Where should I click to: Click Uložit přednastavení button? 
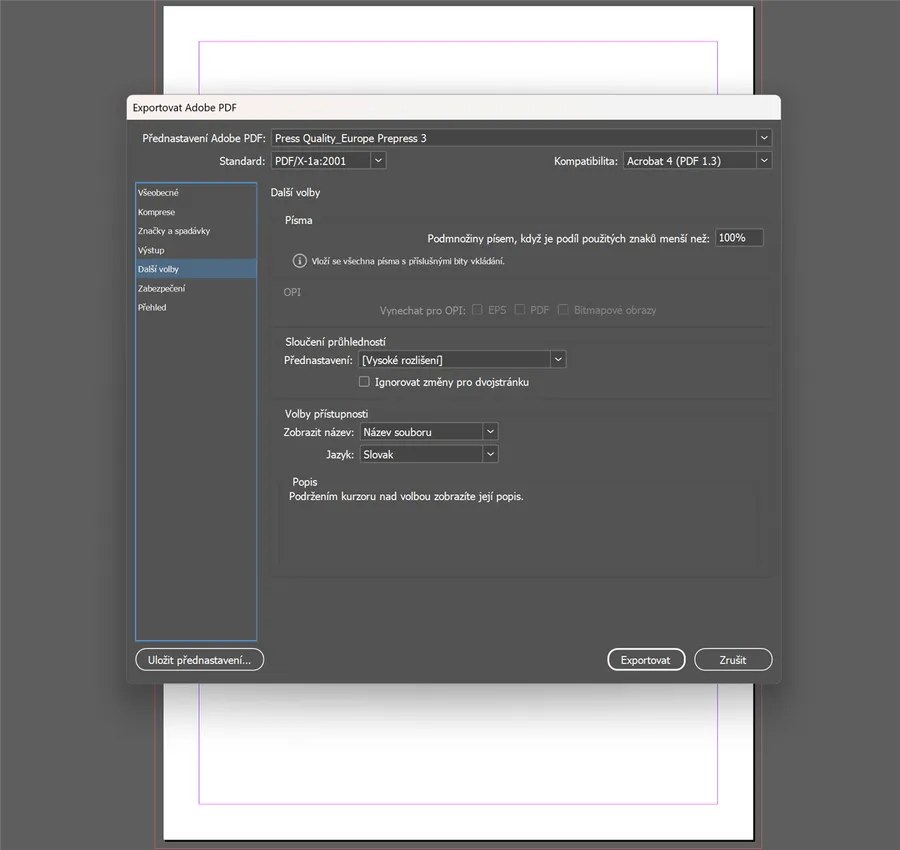pyautogui.click(x=199, y=659)
